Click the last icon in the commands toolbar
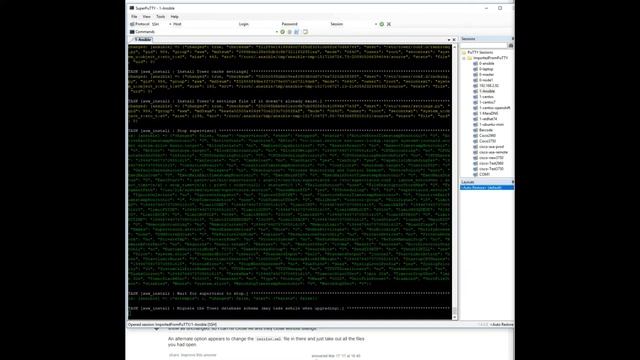Screen dimensions: 640x360 coord(305,32)
